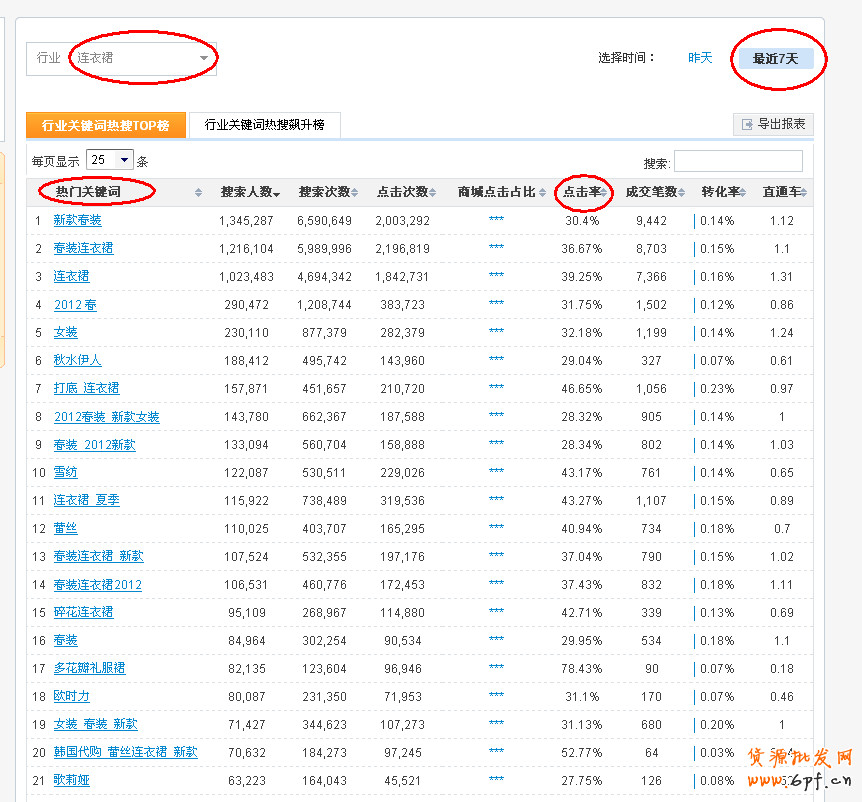862x802 pixels.
Task: Switch to 行业关键词热搜飙升榜 tab
Action: click(264, 125)
